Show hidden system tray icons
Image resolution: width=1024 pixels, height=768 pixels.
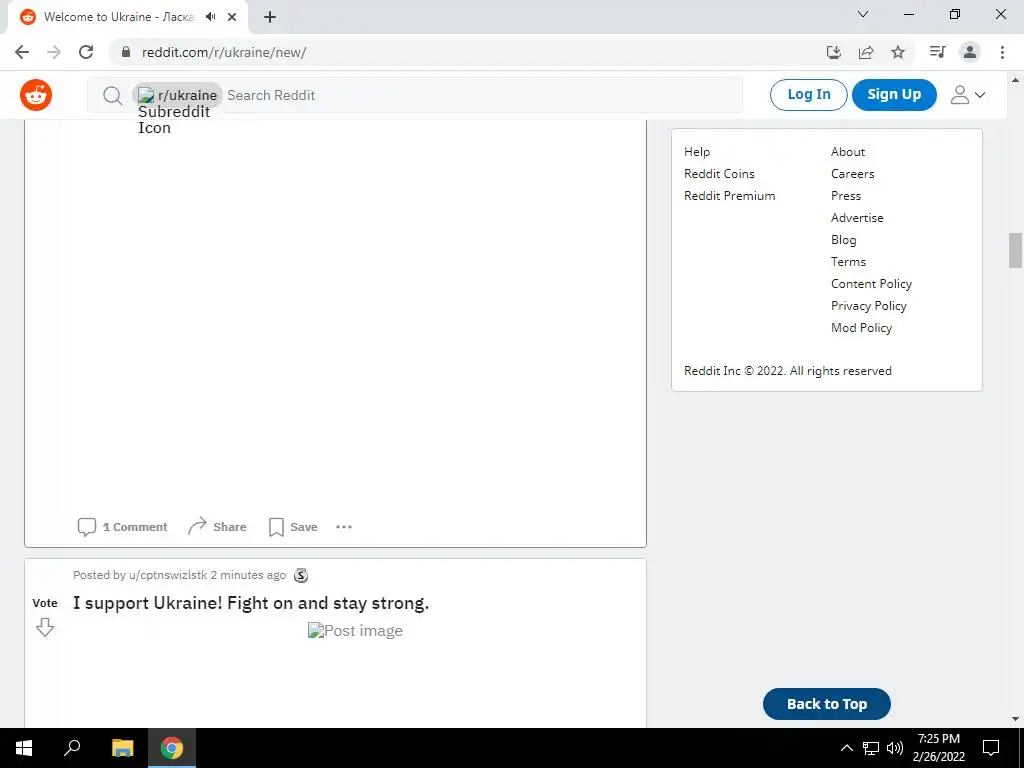click(x=846, y=748)
